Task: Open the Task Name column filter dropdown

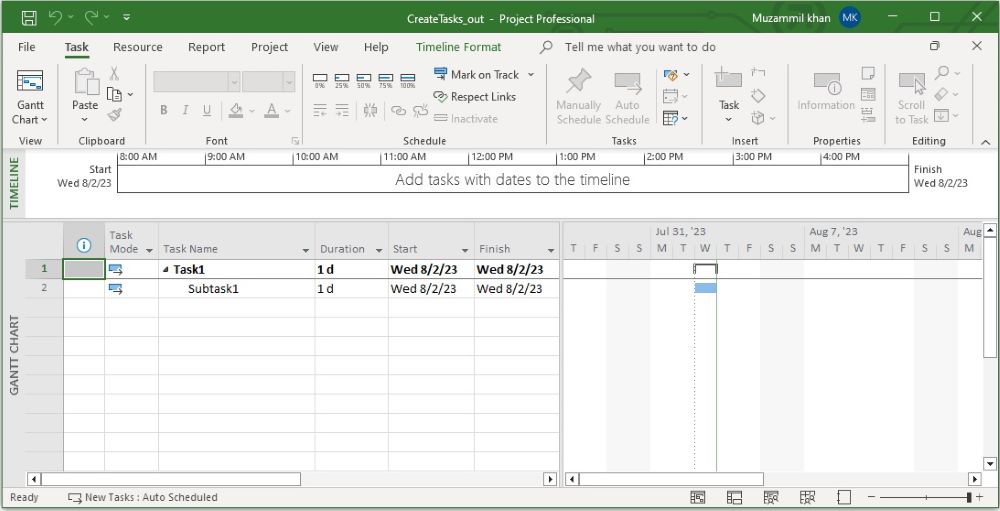Action: click(306, 250)
